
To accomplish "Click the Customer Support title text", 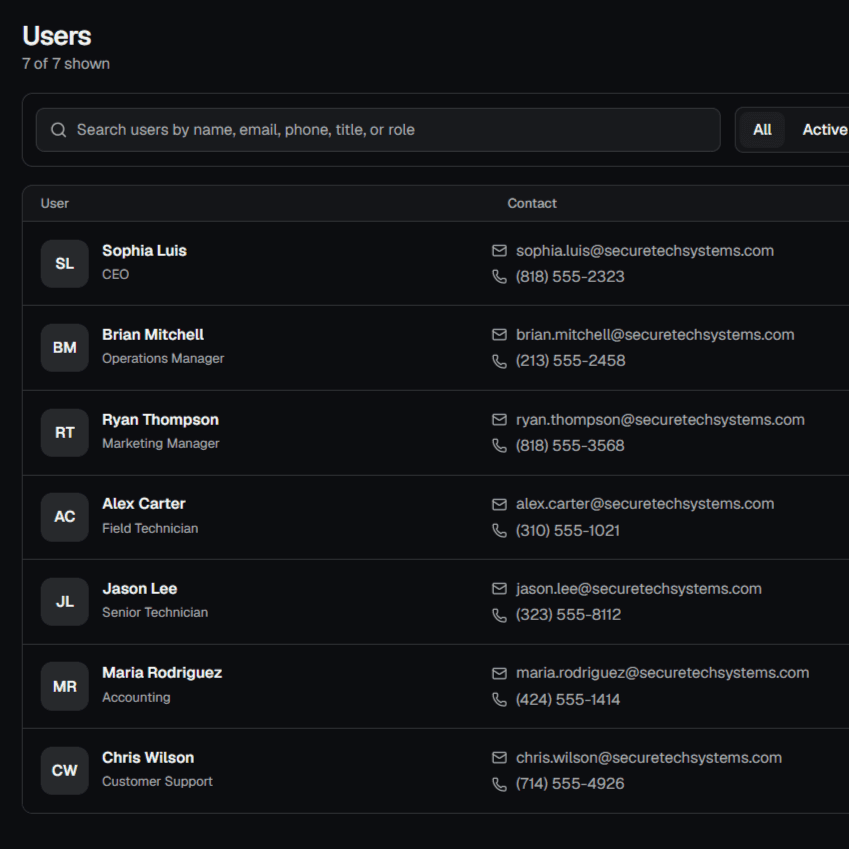I will [157, 781].
